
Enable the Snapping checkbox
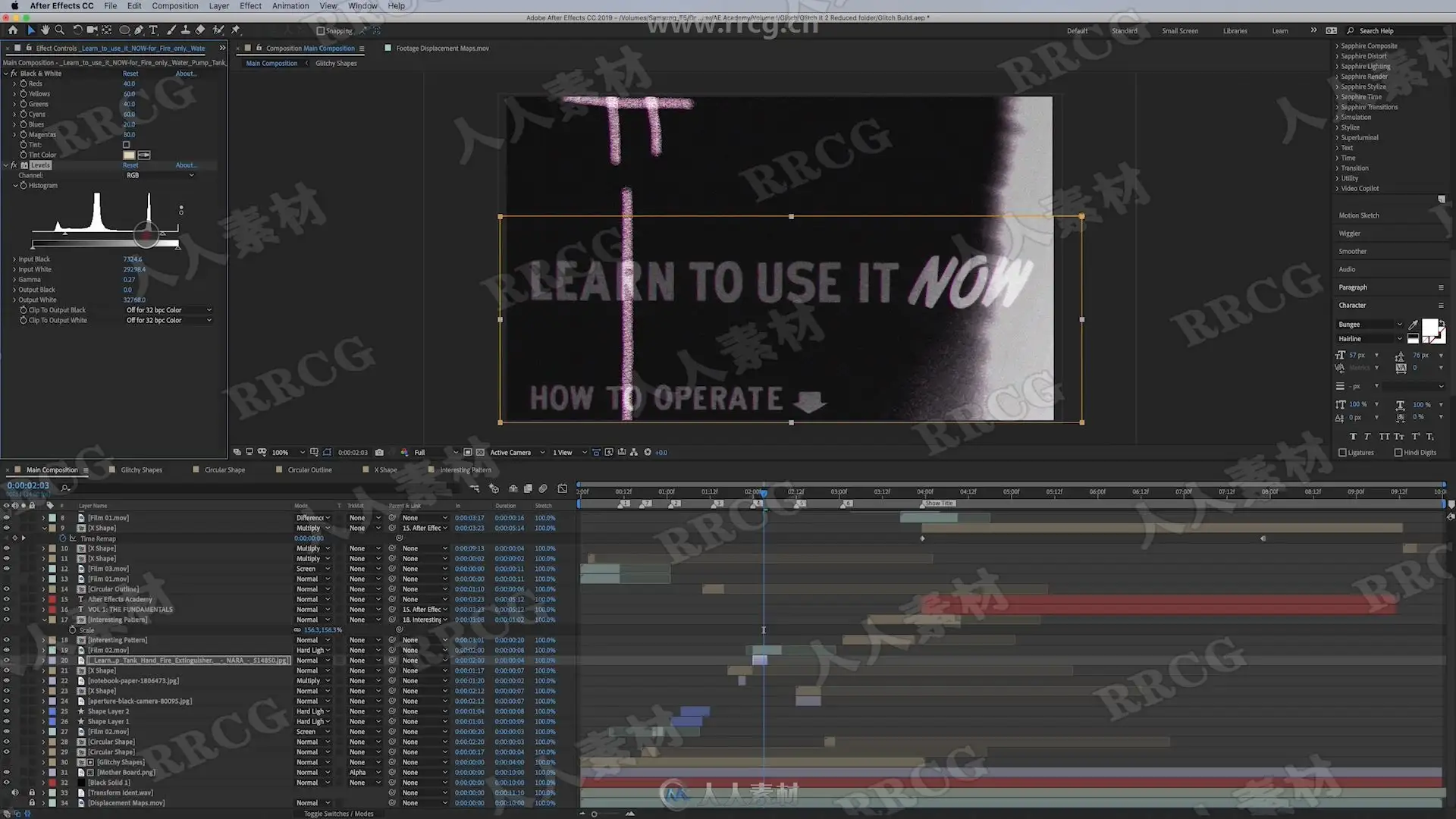[321, 31]
